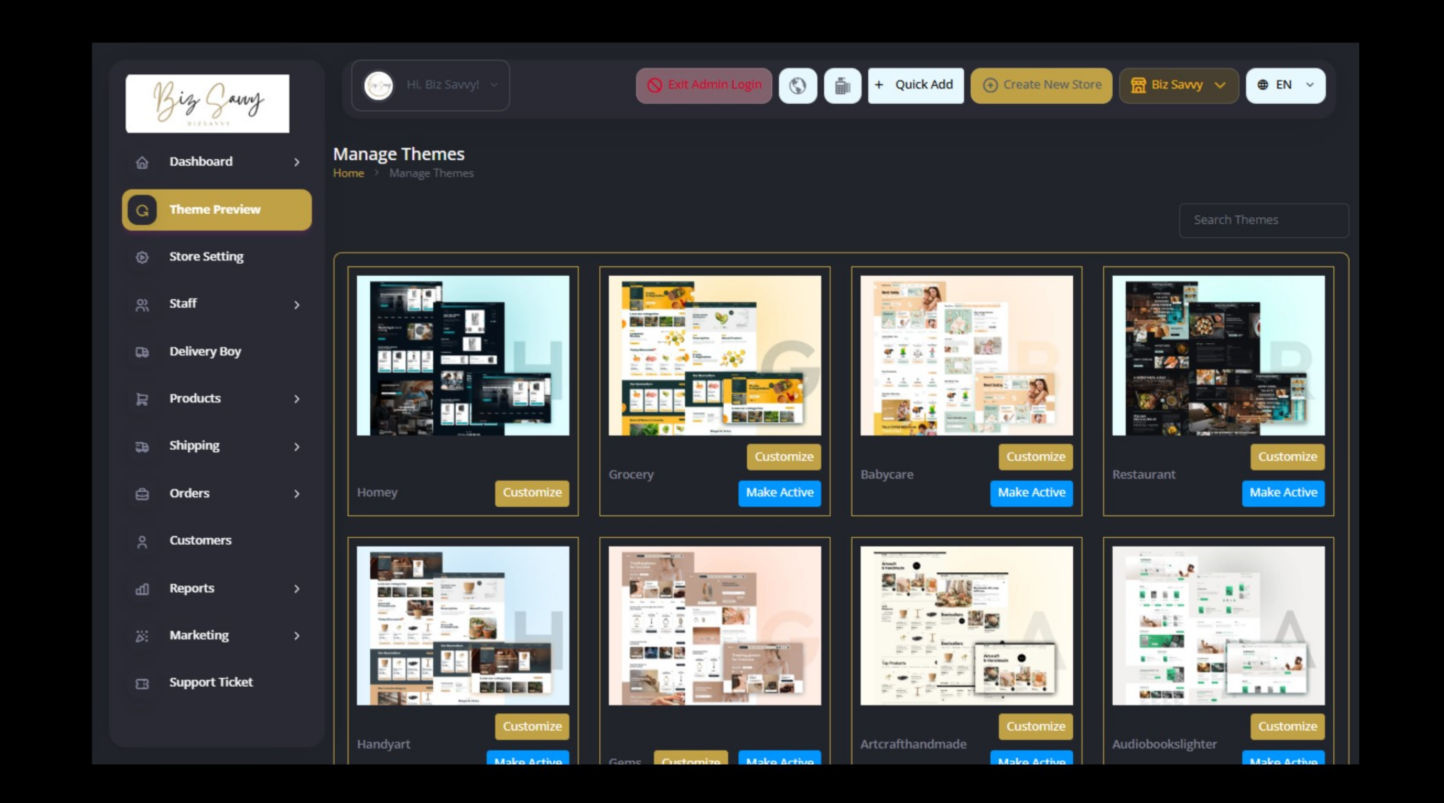This screenshot has width=1444, height=803.
Task: Click the store building icon beside Quick Add
Action: pyautogui.click(x=842, y=86)
